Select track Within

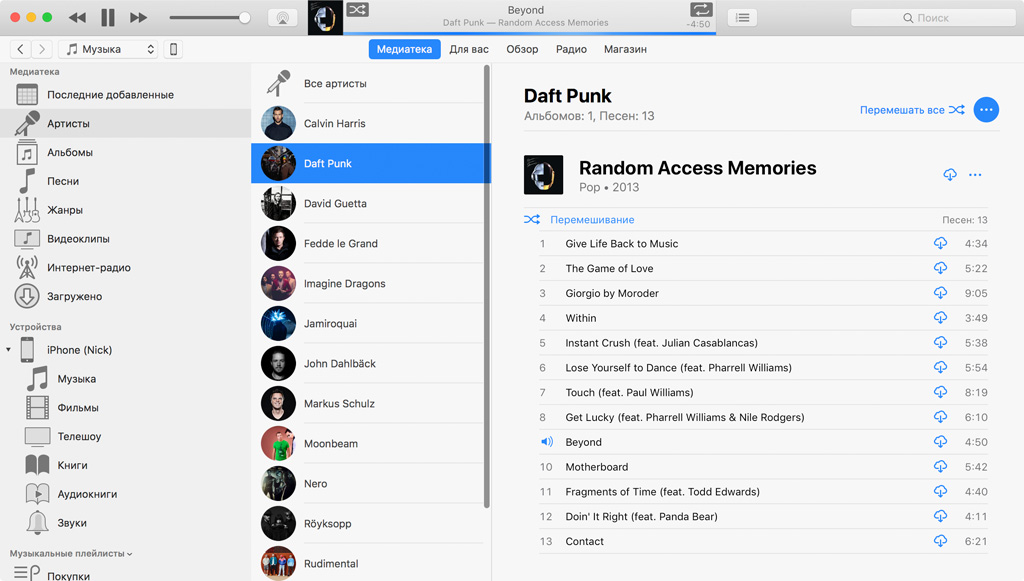point(763,318)
